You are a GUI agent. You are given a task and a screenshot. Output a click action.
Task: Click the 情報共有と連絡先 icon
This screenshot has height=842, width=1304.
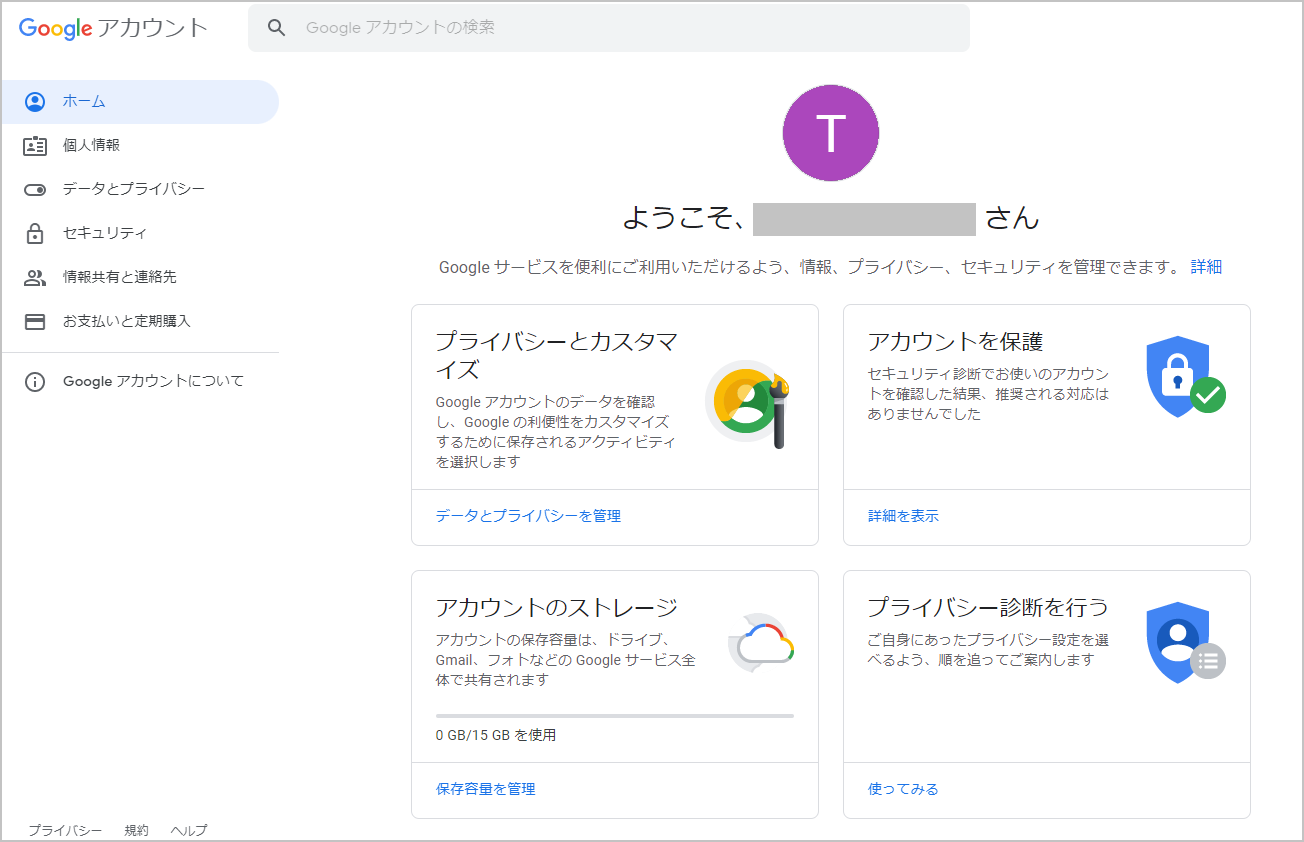point(36,276)
